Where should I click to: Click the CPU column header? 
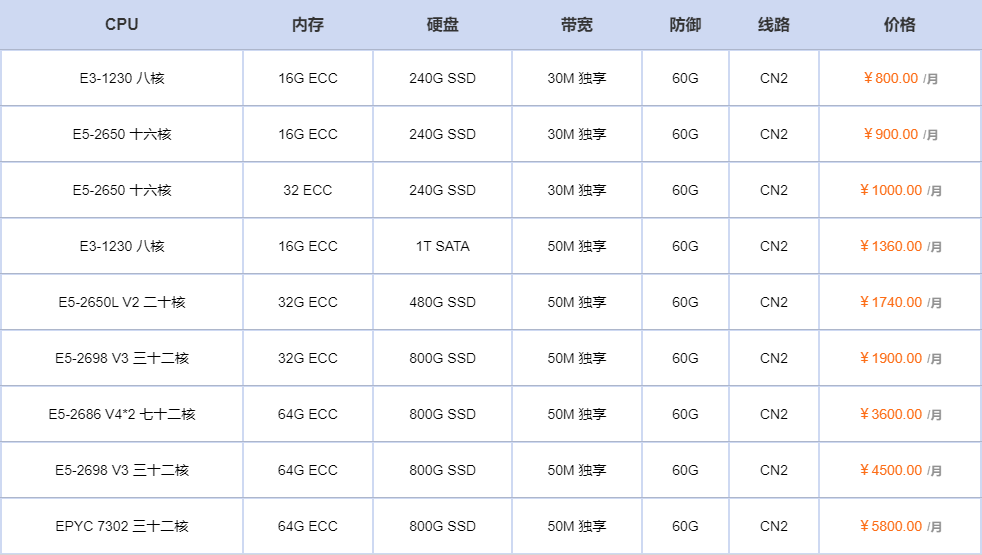coord(121,24)
